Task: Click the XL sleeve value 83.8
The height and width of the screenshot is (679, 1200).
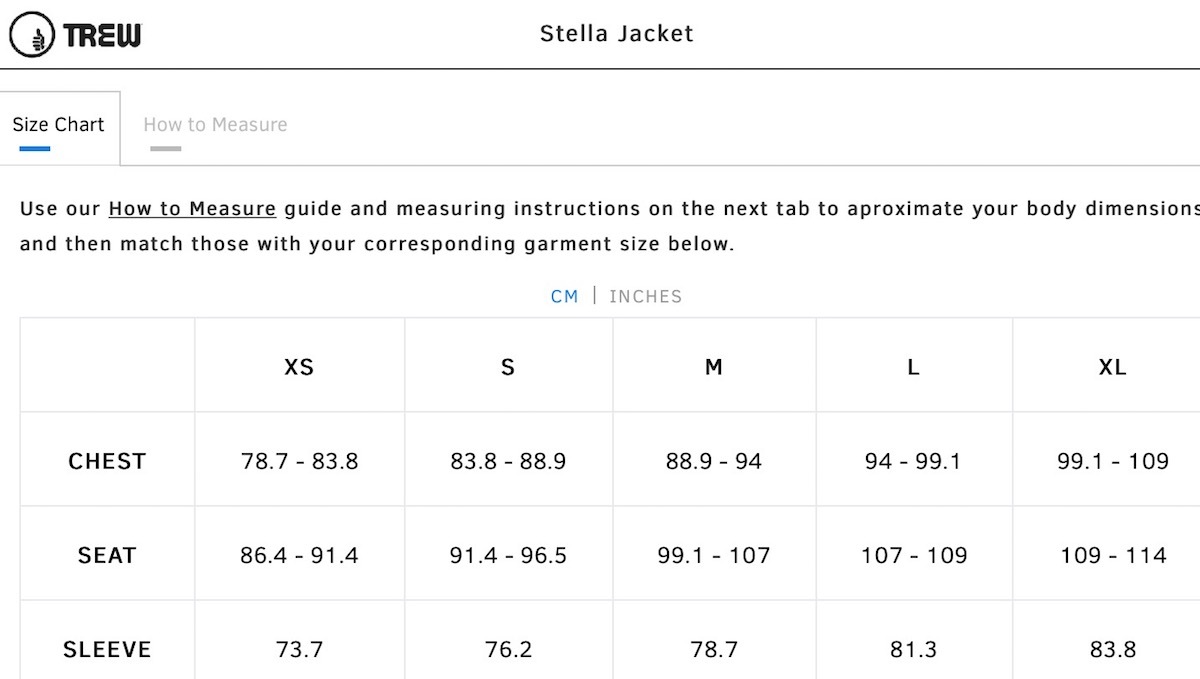Action: pyautogui.click(x=1113, y=649)
